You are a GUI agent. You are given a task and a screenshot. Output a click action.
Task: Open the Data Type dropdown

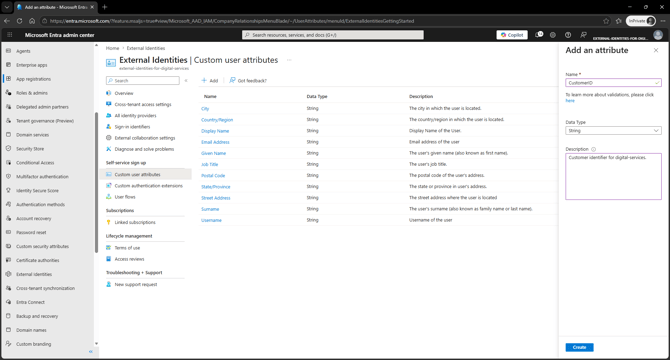click(613, 131)
